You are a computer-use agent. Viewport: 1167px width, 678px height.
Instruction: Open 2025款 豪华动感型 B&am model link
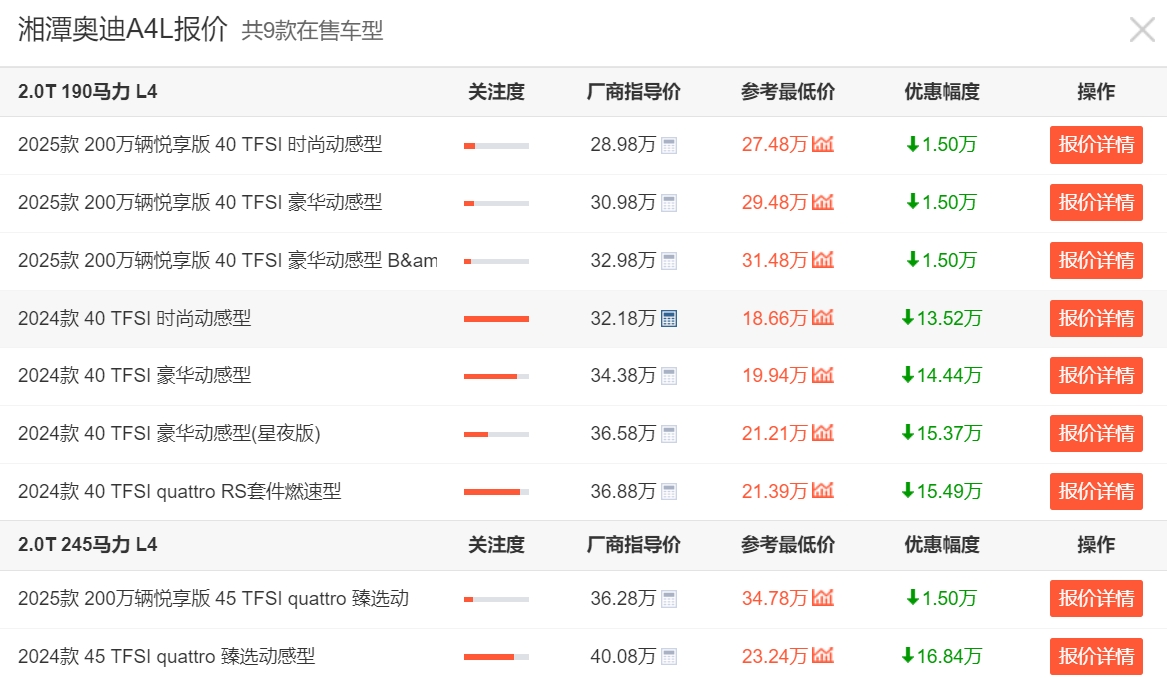coord(228,260)
